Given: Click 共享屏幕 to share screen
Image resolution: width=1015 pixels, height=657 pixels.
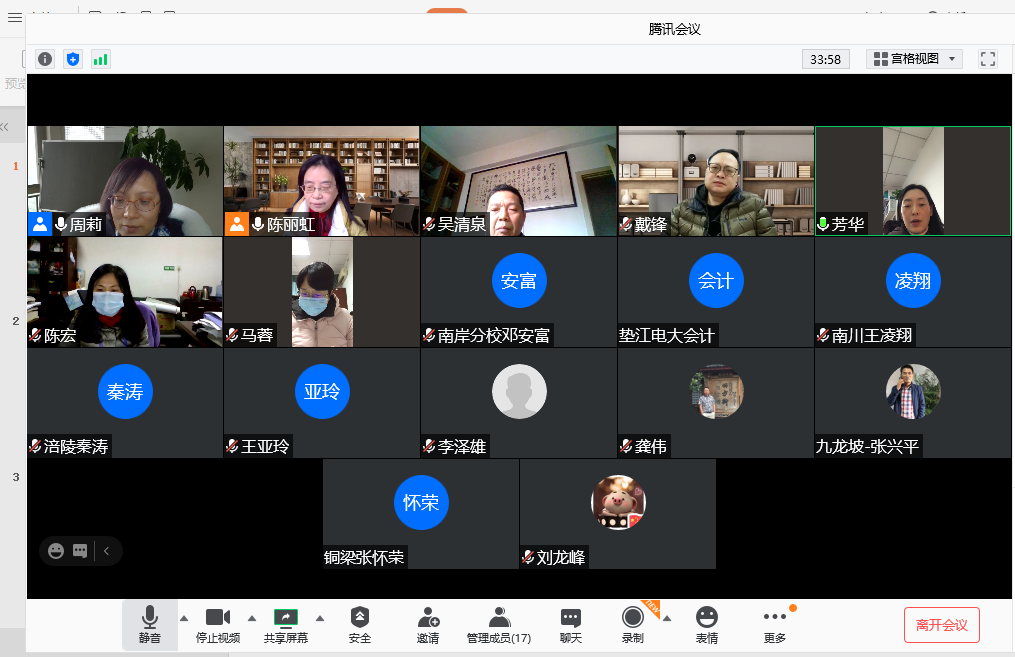Looking at the screenshot, I should coord(286,625).
